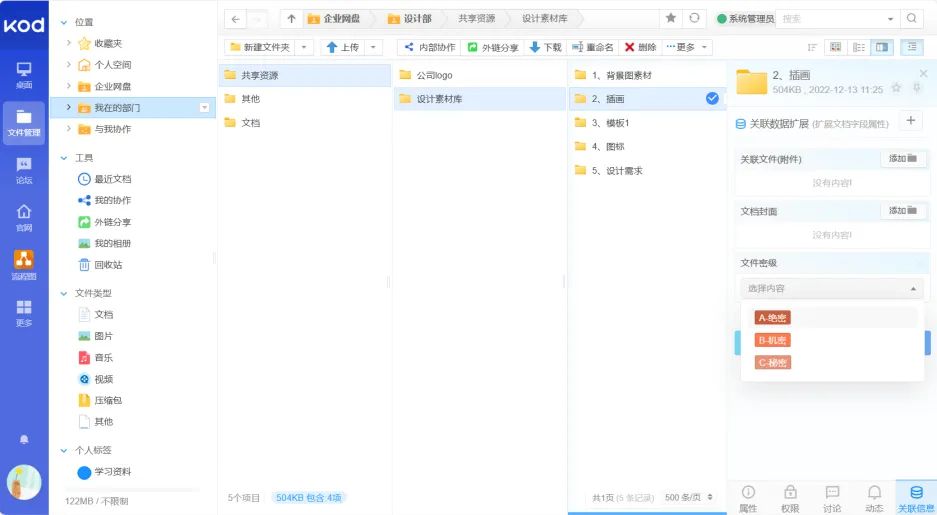Open the user avatar at sidebar bottom
Screen dimensions: 937x515
tap(24, 482)
